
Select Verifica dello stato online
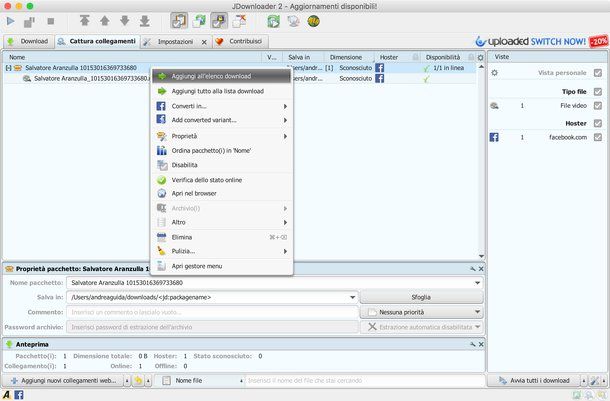pos(222,180)
